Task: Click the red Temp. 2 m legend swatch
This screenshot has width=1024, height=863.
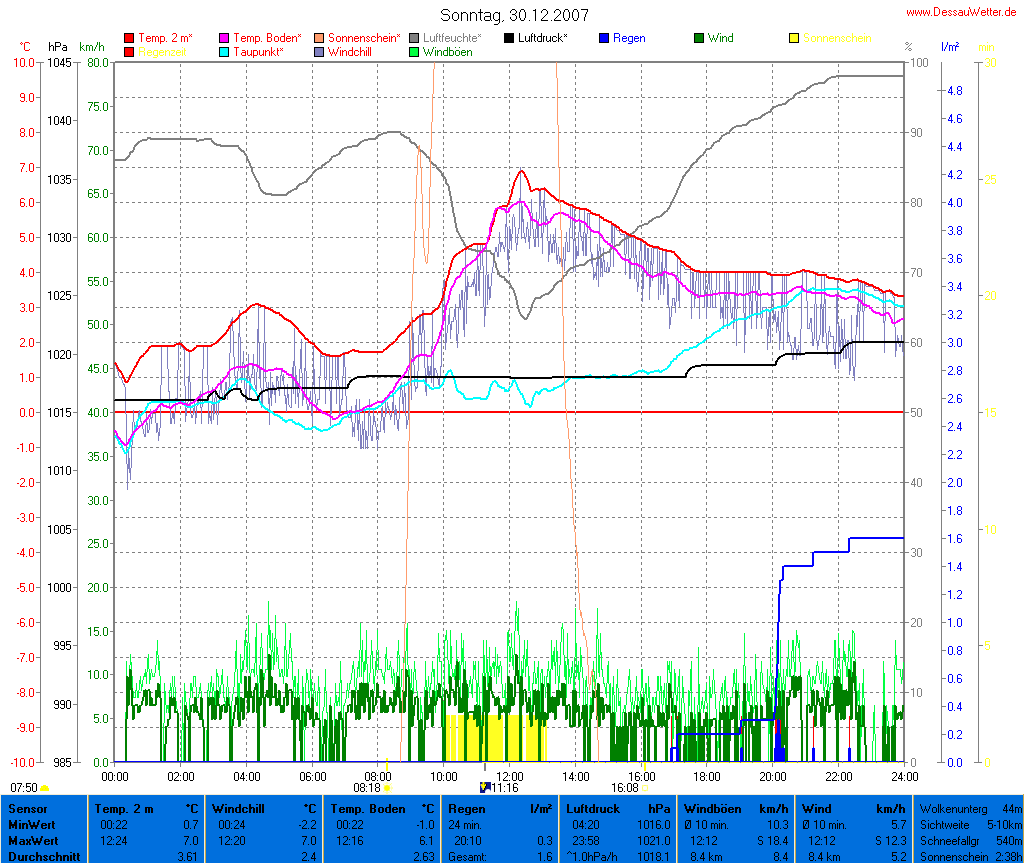Action: 129,39
